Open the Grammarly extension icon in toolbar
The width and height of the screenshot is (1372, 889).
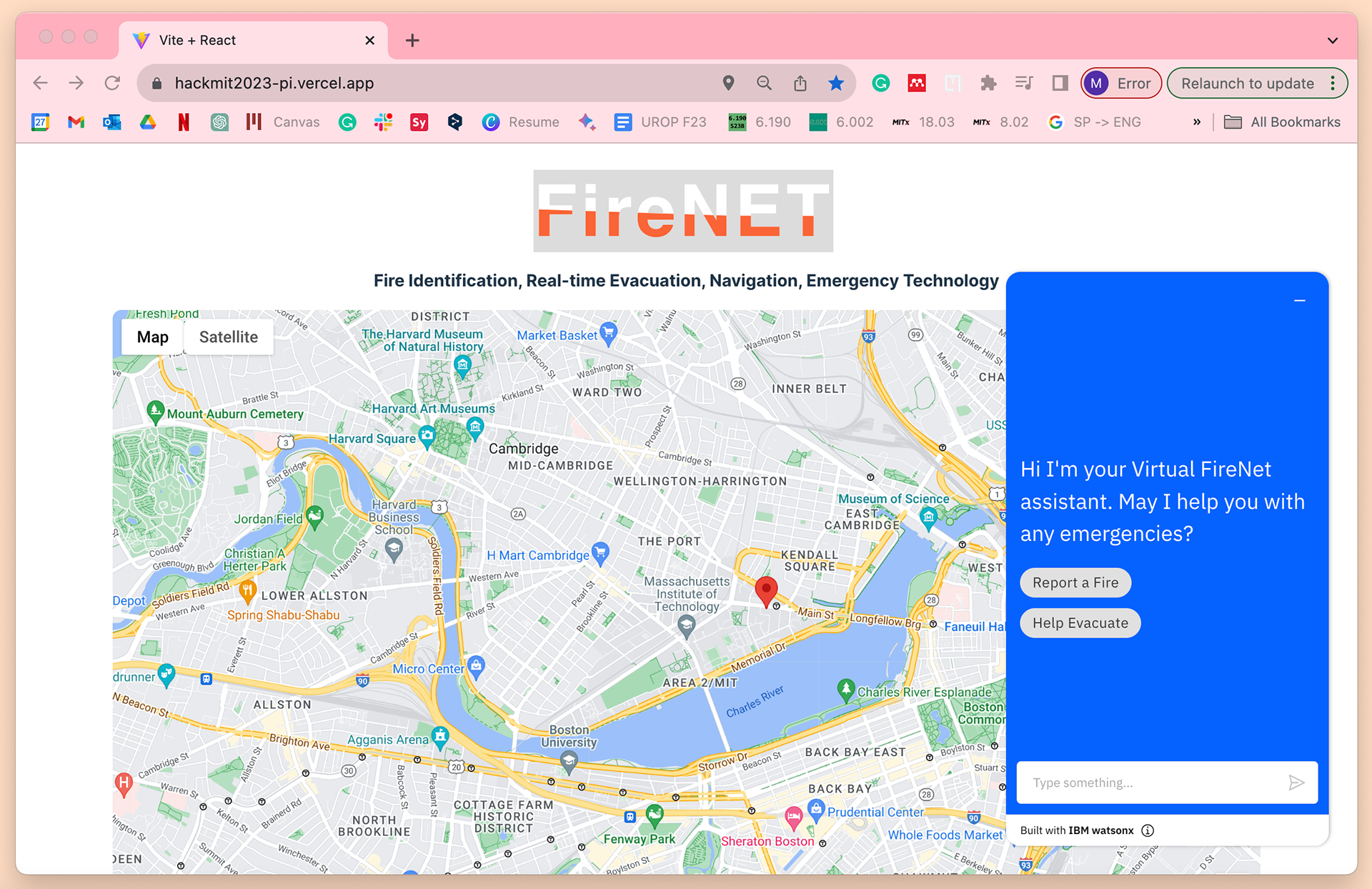(881, 83)
